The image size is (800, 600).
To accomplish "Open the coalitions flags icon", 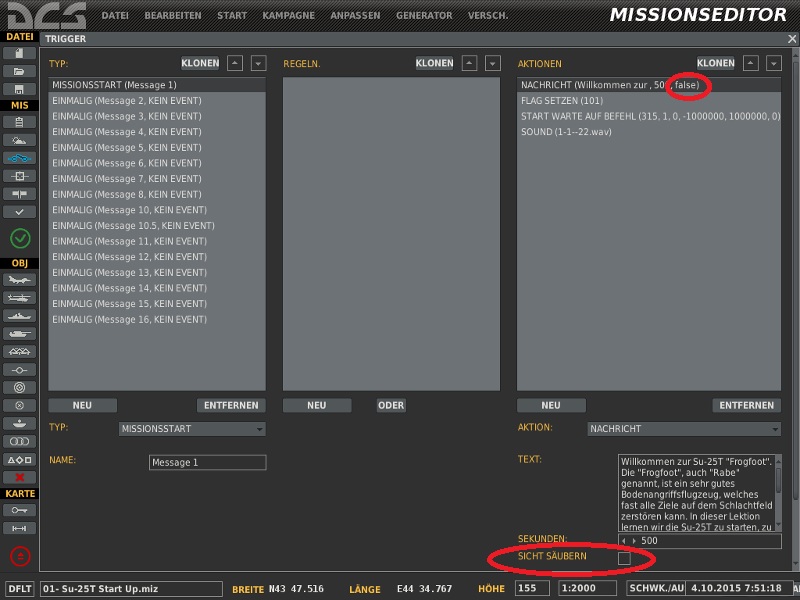I will 19,194.
